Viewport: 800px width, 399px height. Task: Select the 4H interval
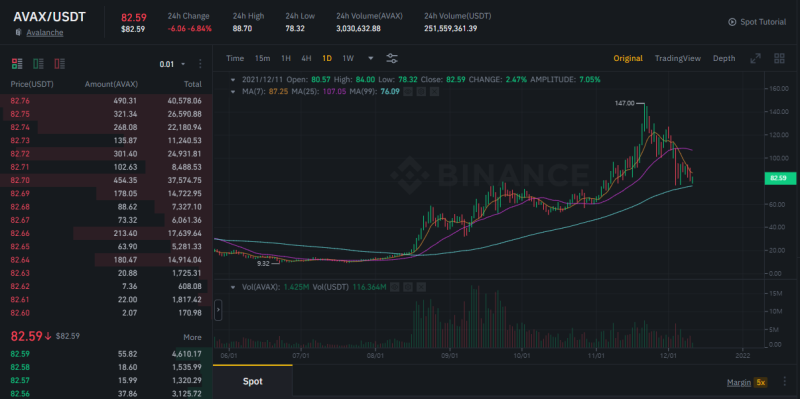tap(306, 58)
